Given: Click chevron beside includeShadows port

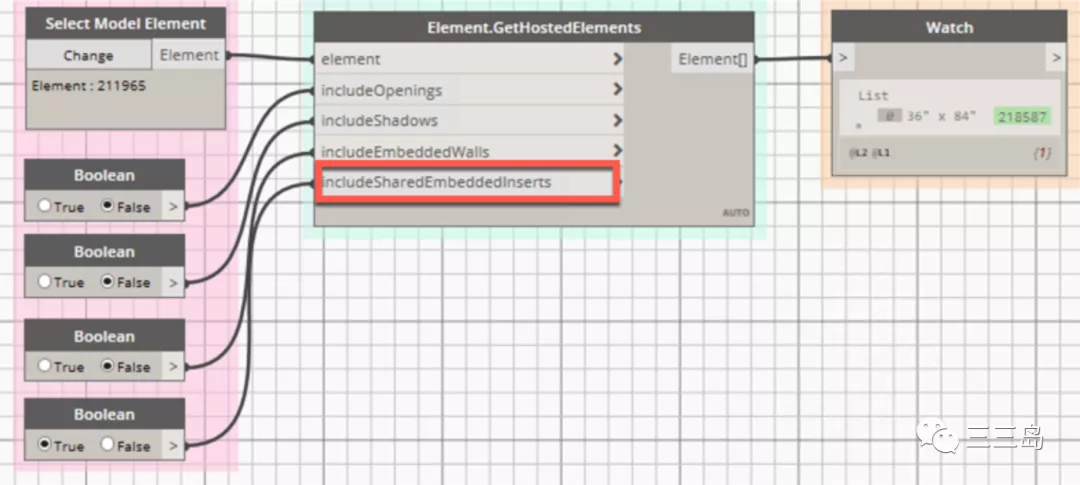Looking at the screenshot, I should (617, 121).
